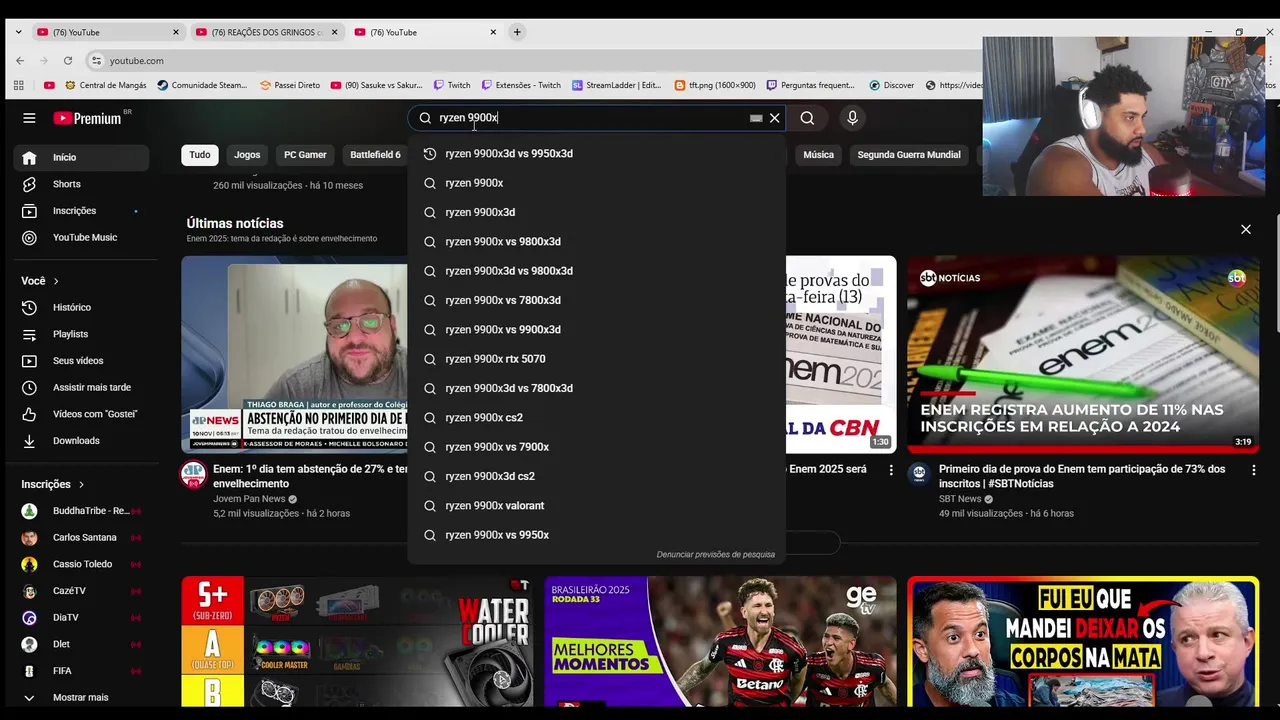The height and width of the screenshot is (720, 1280).
Task: Click the browser back arrow
Action: [20, 60]
